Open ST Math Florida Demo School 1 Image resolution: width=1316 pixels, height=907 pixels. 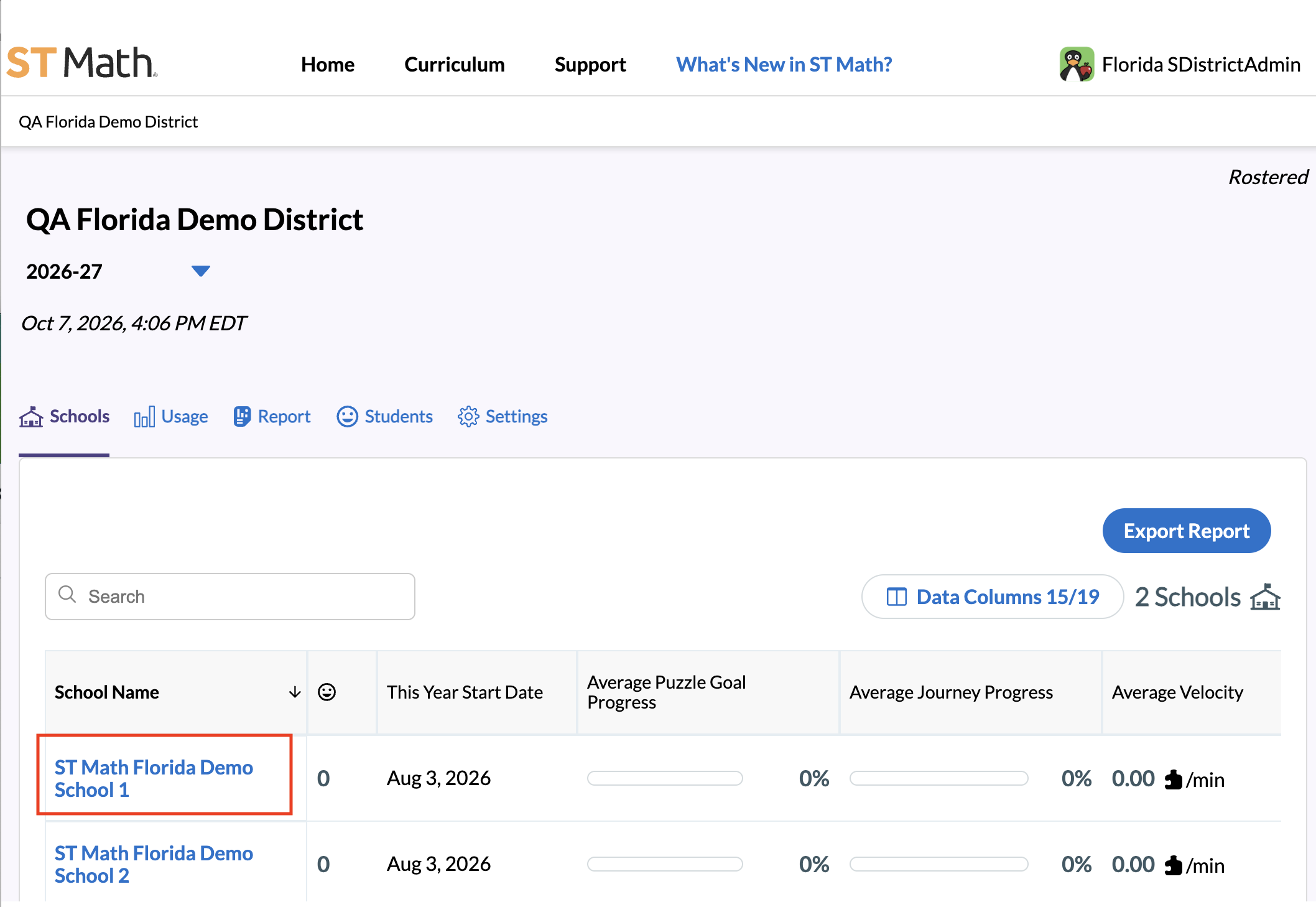coord(154,778)
